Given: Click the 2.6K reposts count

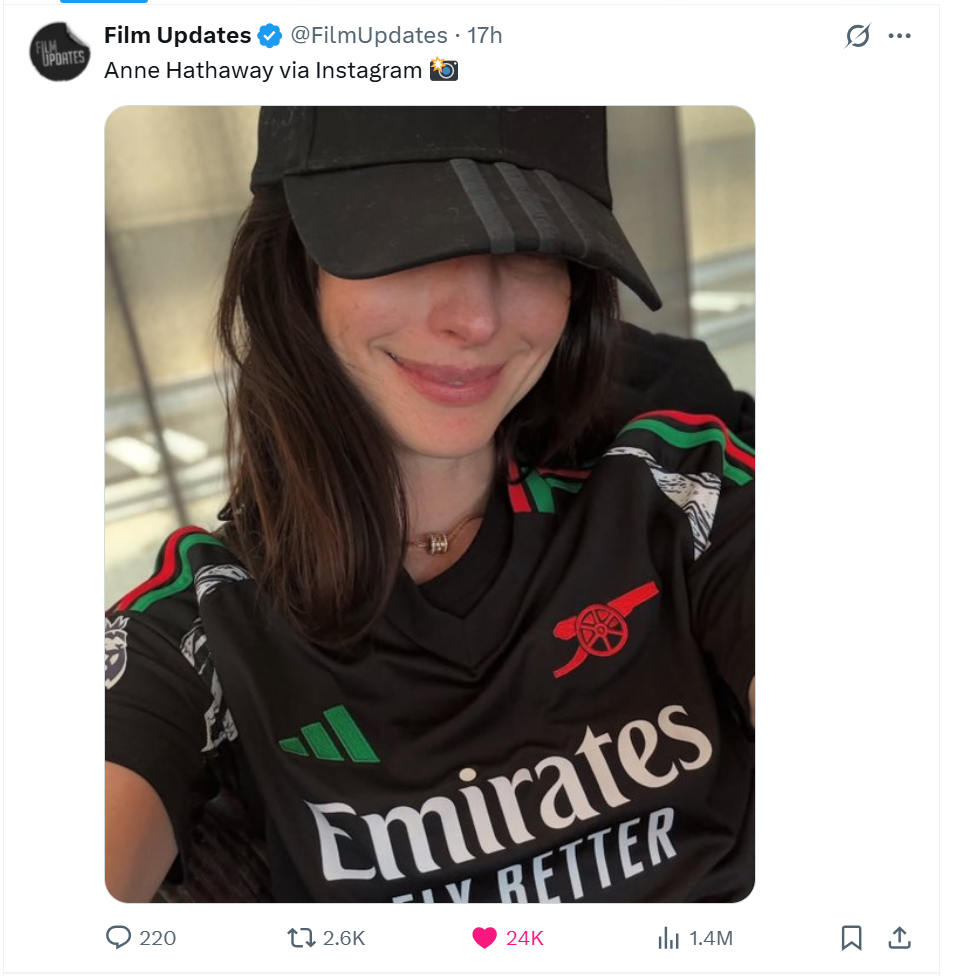Looking at the screenshot, I should 344,938.
